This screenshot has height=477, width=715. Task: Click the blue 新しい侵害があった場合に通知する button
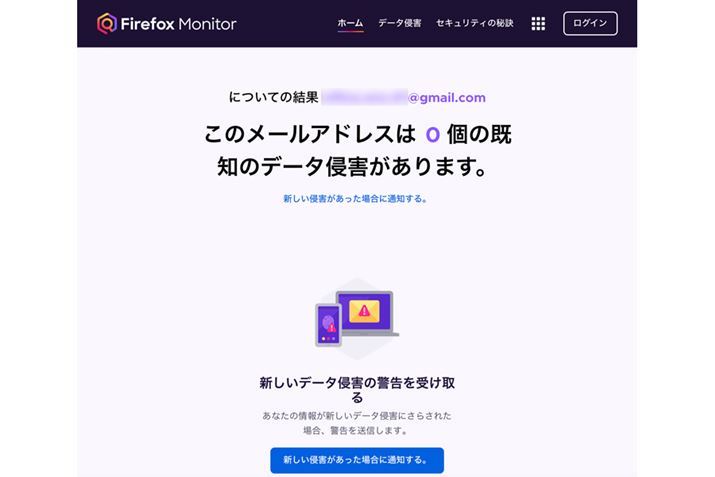(x=357, y=460)
